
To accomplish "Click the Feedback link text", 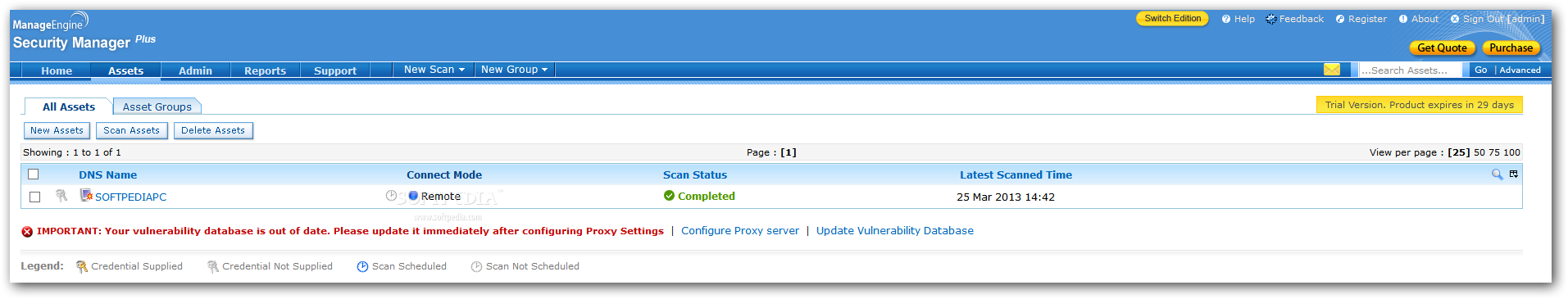I will [1301, 19].
